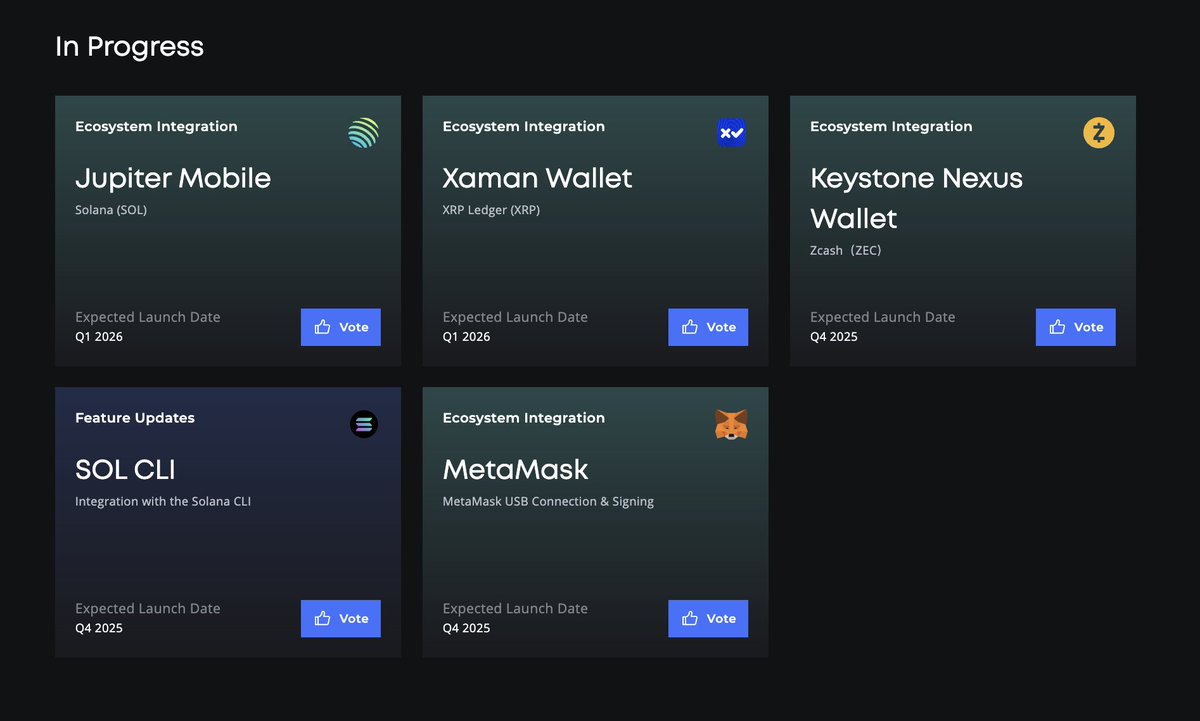
Task: Vote for MetaMask integration
Action: (x=708, y=619)
